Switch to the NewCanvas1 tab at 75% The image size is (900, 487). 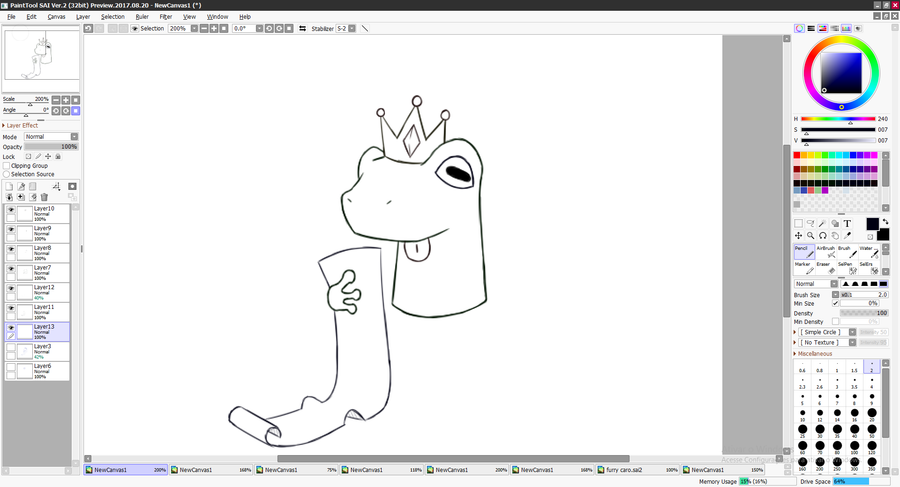pyautogui.click(x=296, y=470)
